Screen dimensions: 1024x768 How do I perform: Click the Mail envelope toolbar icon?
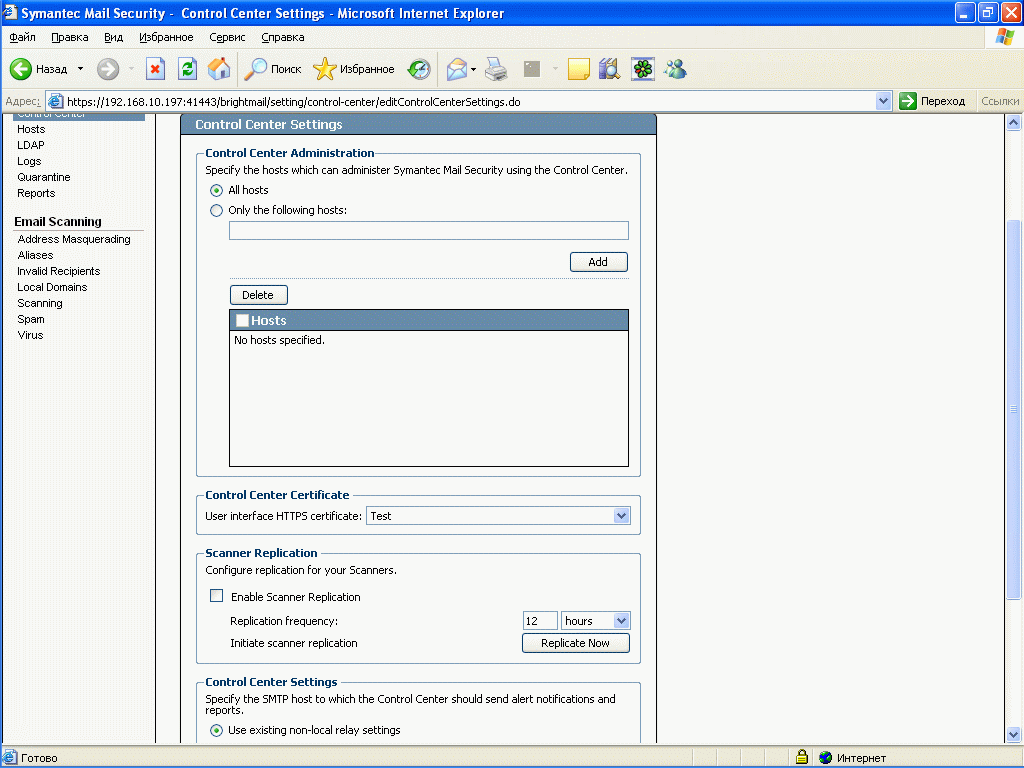[456, 69]
